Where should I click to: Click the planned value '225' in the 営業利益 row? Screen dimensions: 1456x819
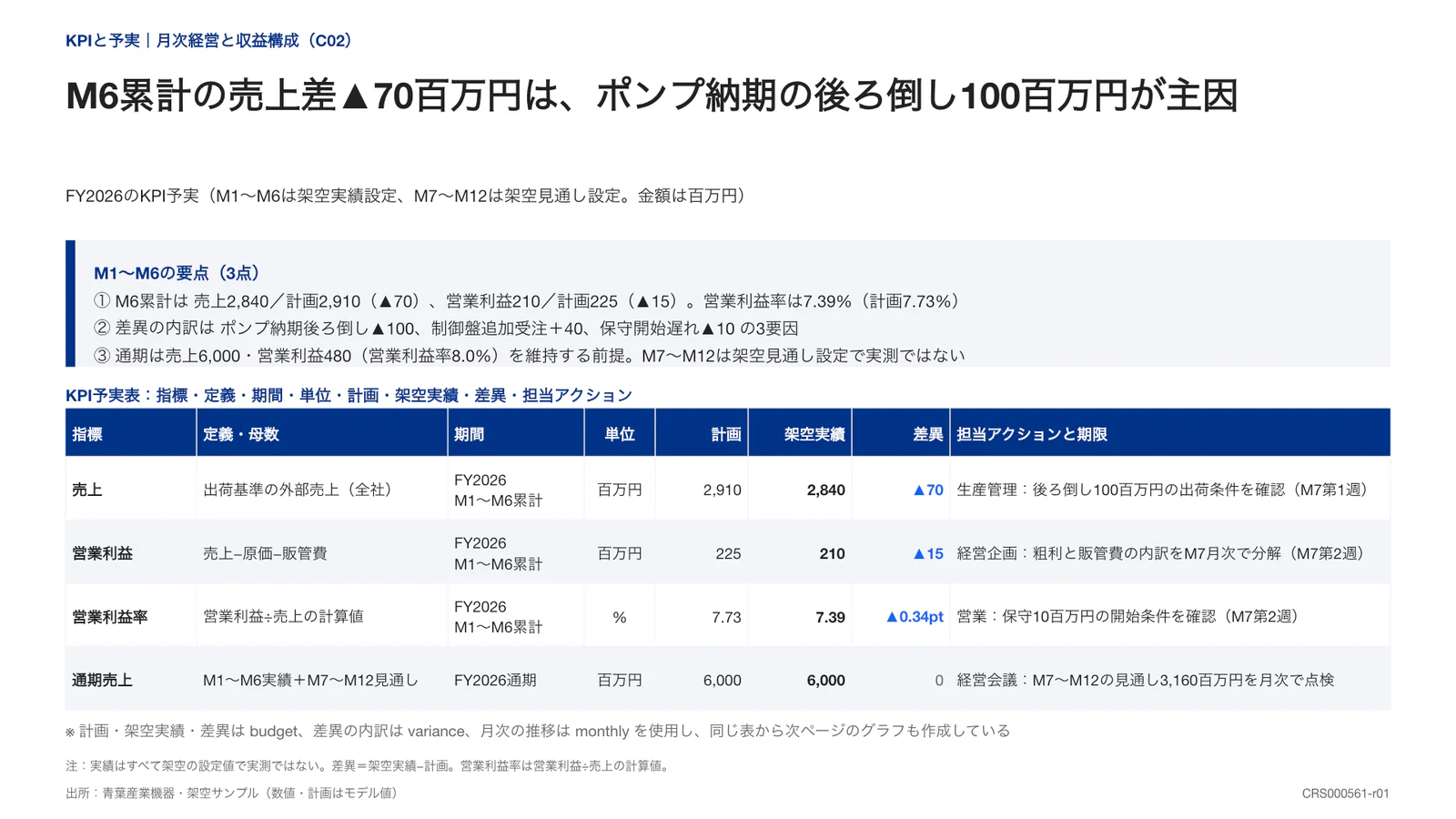728,553
